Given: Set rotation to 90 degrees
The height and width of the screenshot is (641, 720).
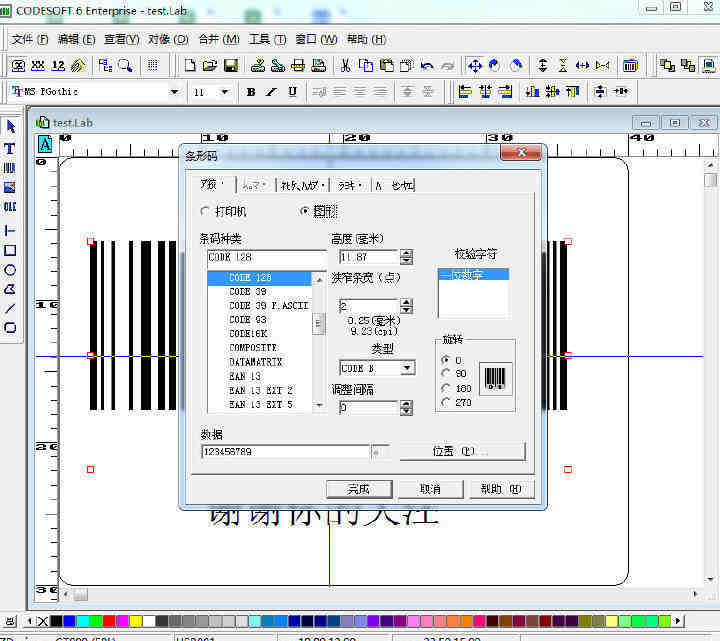Looking at the screenshot, I should tap(445, 373).
